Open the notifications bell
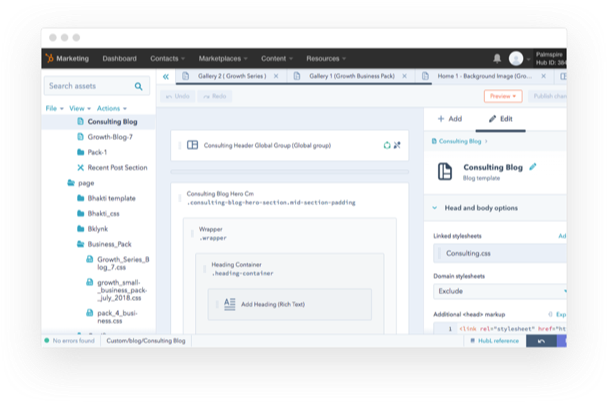Image resolution: width=608 pixels, height=403 pixels. (497, 58)
